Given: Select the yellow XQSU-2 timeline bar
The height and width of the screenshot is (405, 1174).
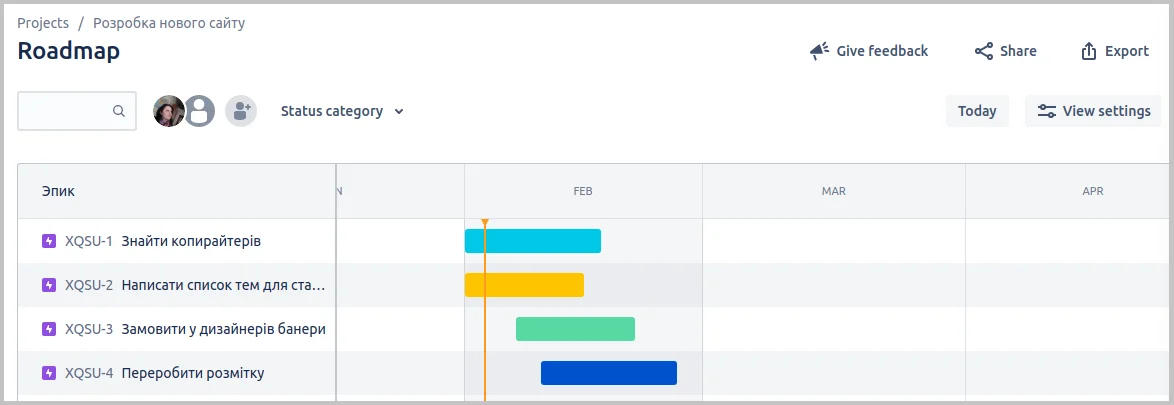Looking at the screenshot, I should point(524,285).
